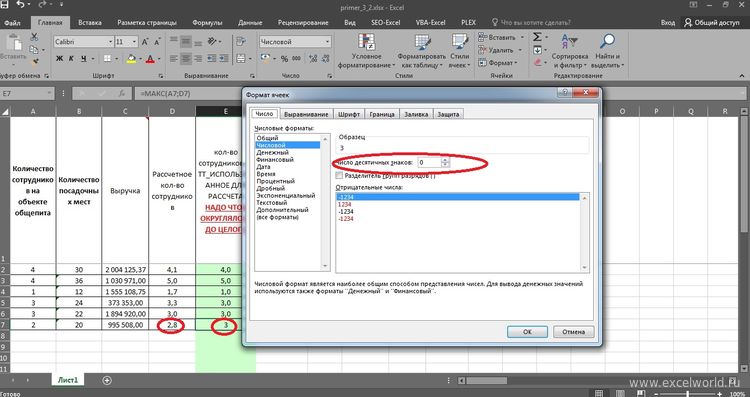Image resolution: width=750 pixels, height=397 pixels.
Task: Open the Calibri font name dropdown
Action: coord(110,42)
